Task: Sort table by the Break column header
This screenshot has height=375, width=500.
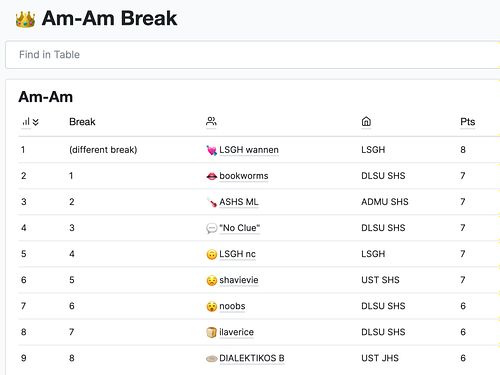Action: pos(82,122)
